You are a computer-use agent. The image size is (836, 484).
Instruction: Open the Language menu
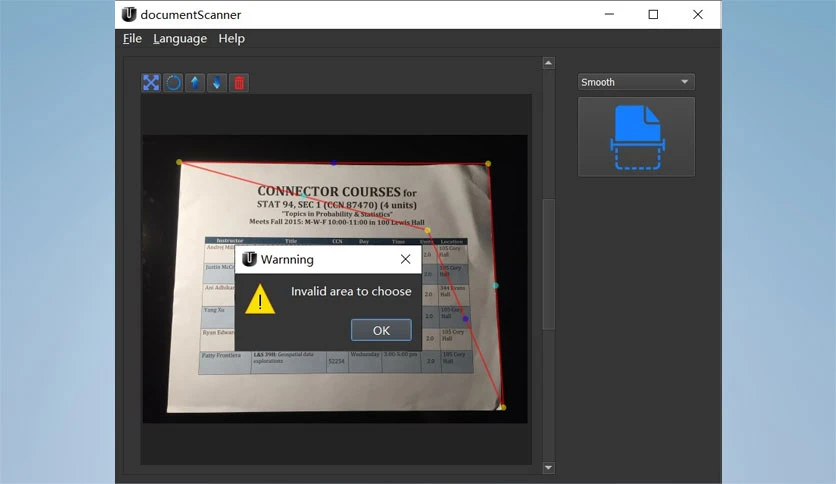pyautogui.click(x=180, y=38)
